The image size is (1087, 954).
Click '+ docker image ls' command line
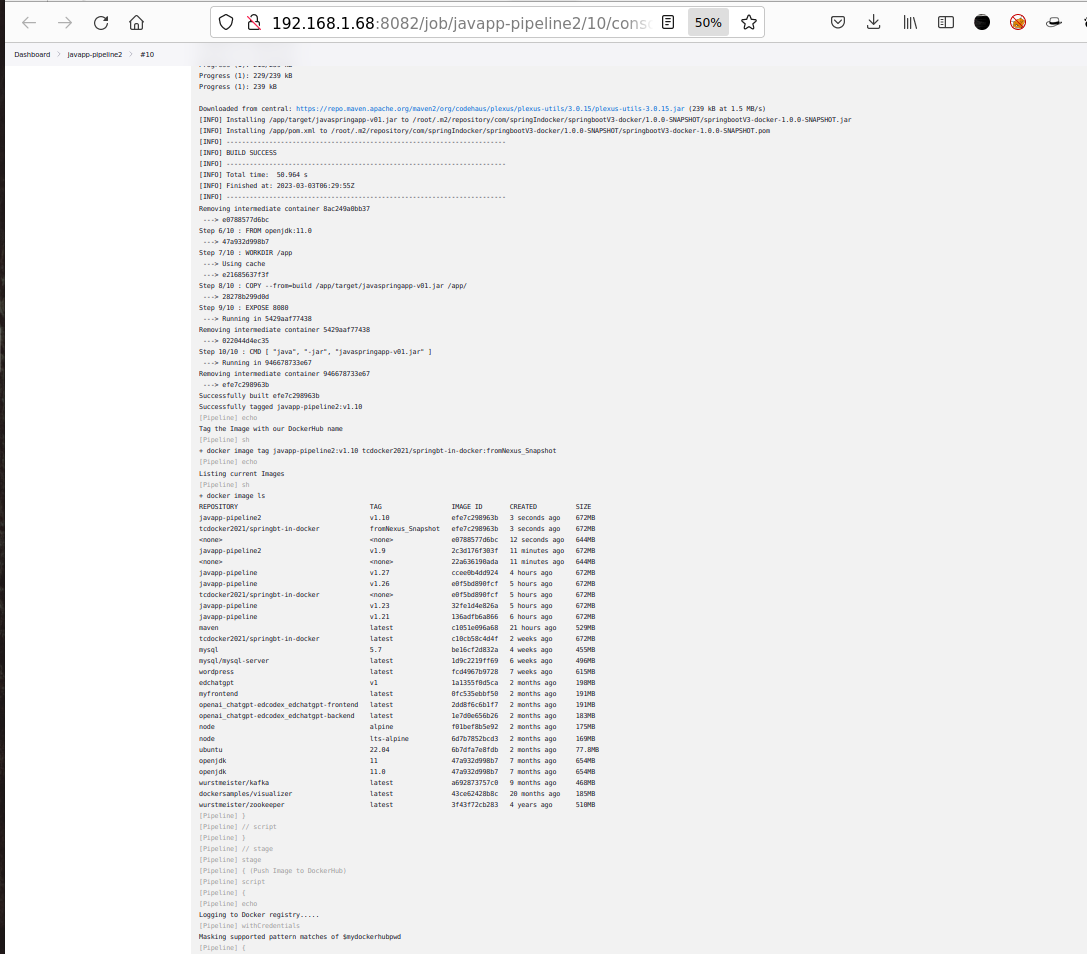click(232, 496)
